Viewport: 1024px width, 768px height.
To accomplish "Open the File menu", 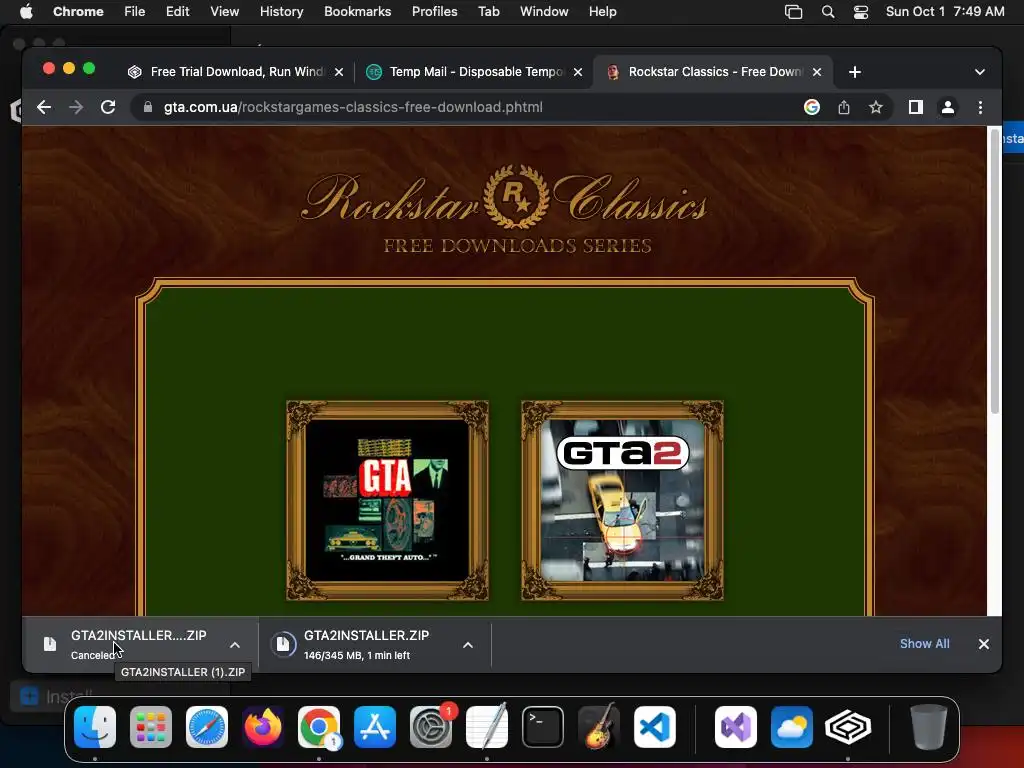I will tap(135, 12).
